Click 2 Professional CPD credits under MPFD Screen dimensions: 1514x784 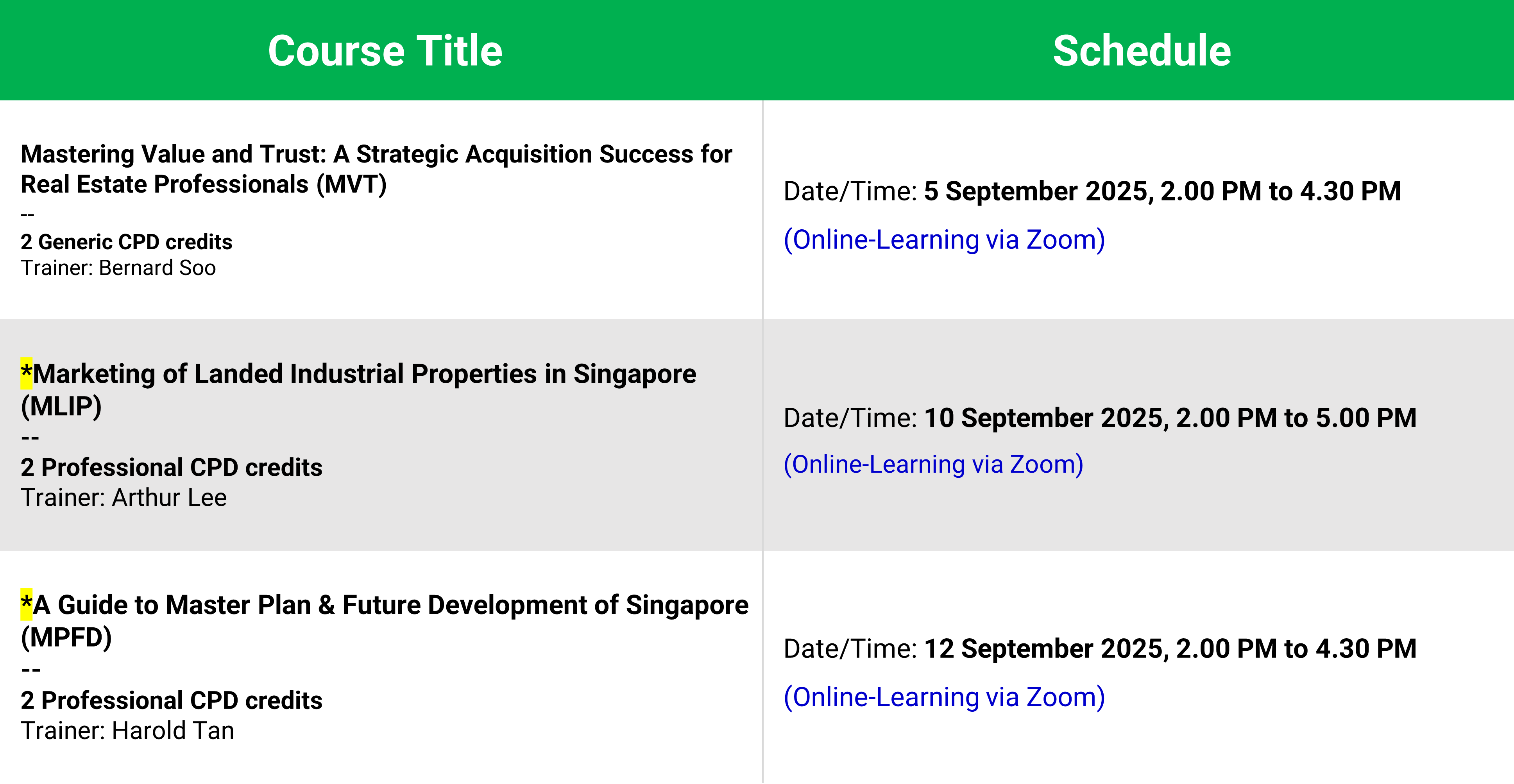[172, 701]
